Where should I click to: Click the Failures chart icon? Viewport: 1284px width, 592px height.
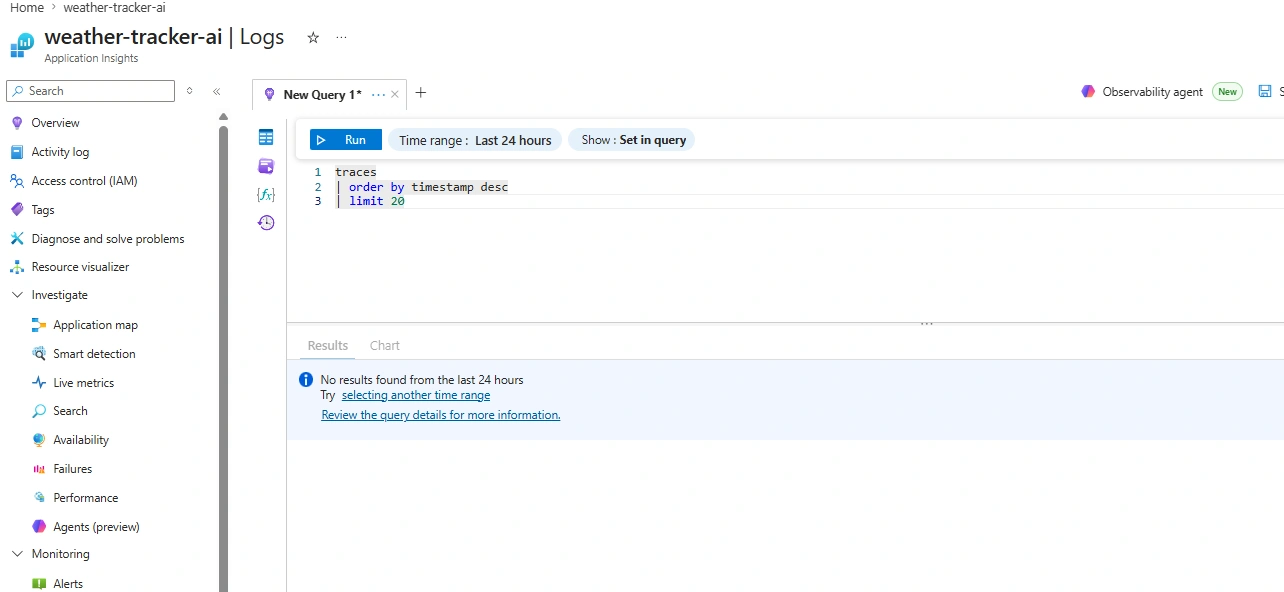click(39, 469)
